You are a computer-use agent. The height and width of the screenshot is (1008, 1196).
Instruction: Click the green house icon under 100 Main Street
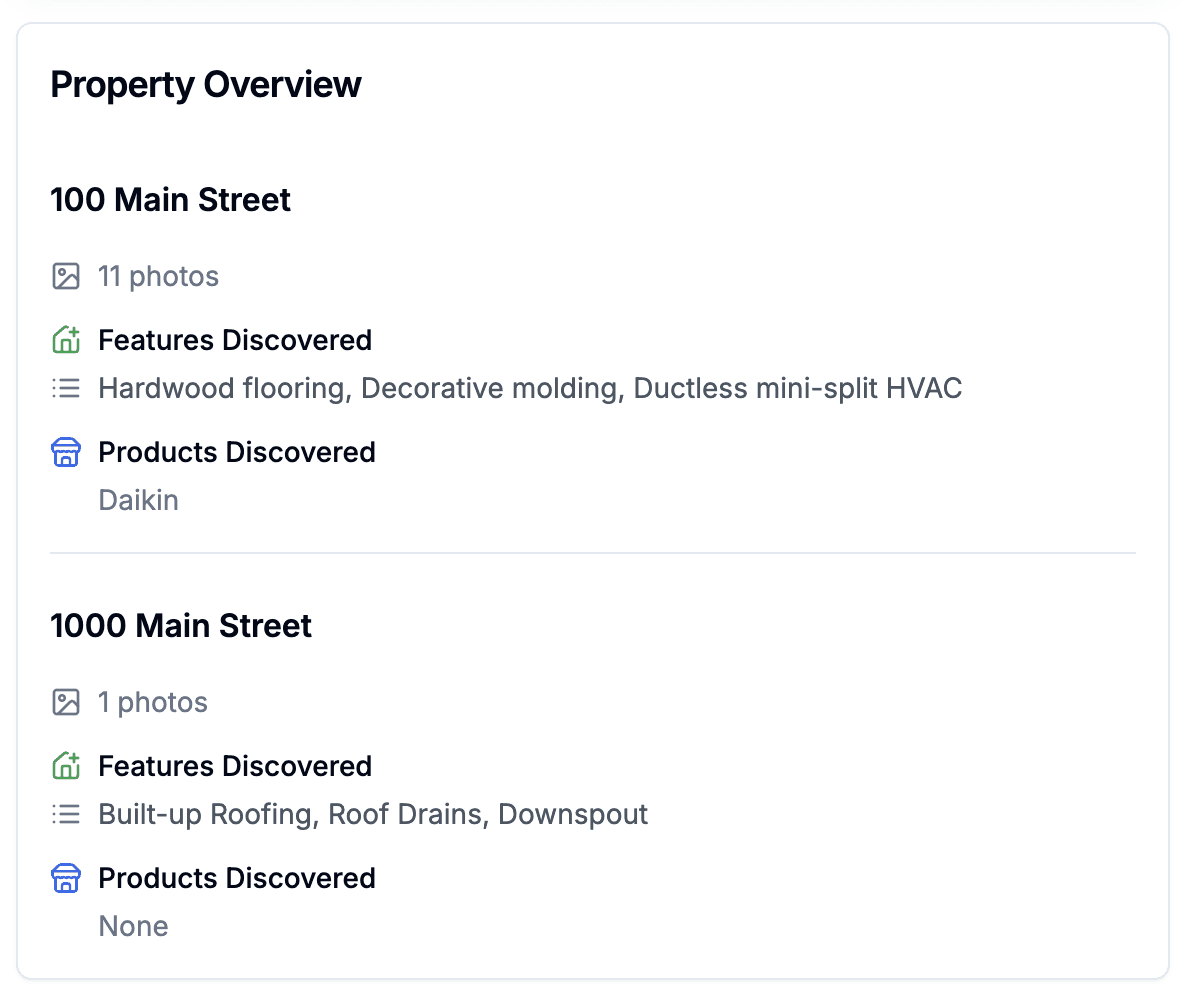[x=66, y=339]
